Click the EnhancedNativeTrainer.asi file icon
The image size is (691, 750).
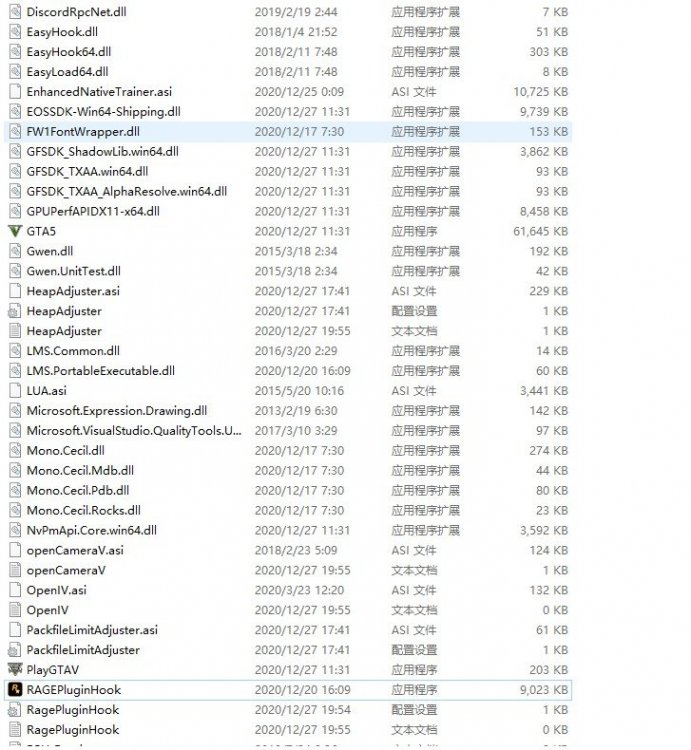14,91
